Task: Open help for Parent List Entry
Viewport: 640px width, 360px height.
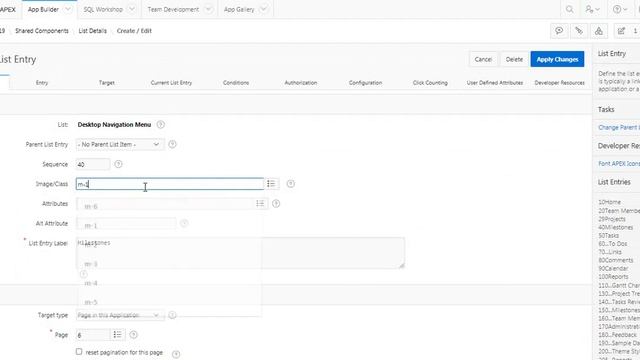Action: pos(172,144)
